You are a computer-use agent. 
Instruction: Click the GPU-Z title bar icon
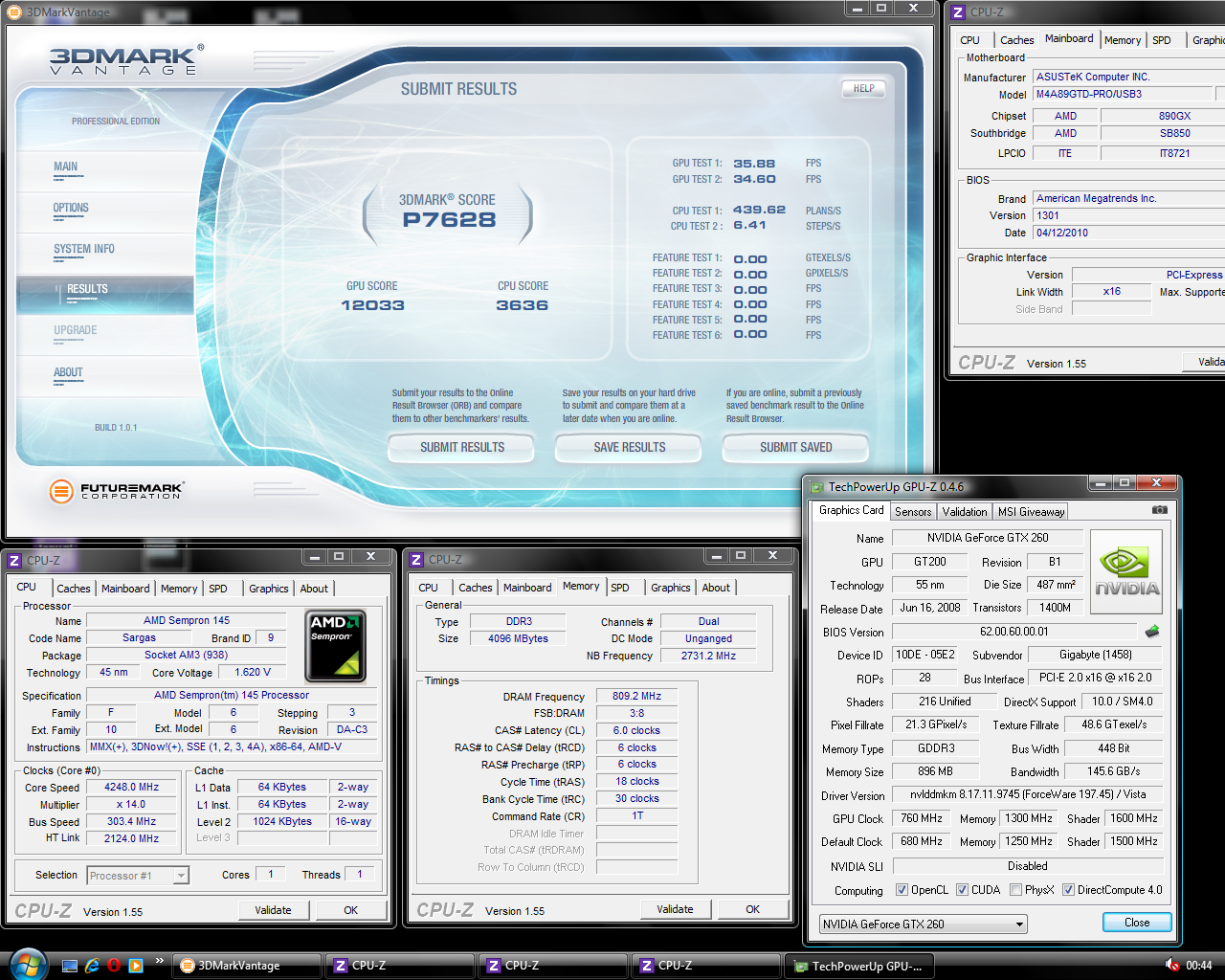(816, 486)
